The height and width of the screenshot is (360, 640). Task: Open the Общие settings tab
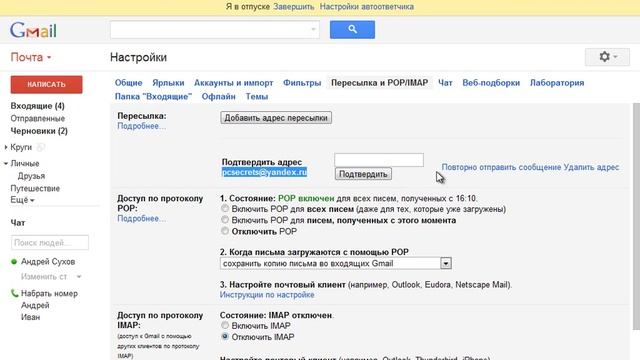click(x=128, y=83)
